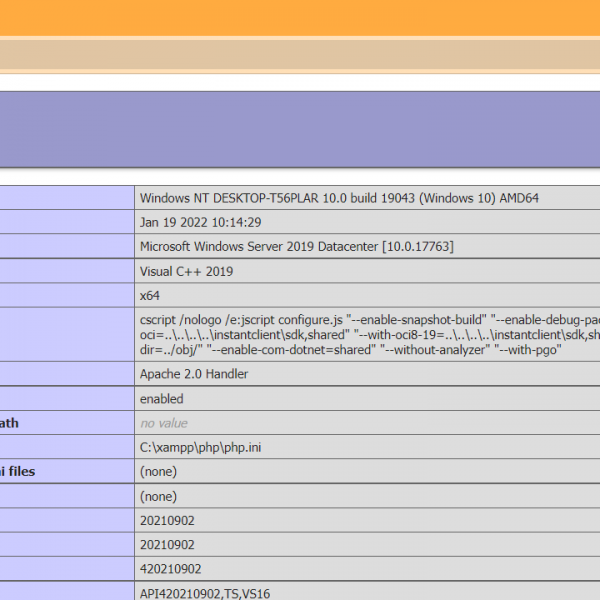The height and width of the screenshot is (600, 600).
Task: Click "(none)" directly above the 20210902 rows
Action: 158,496
